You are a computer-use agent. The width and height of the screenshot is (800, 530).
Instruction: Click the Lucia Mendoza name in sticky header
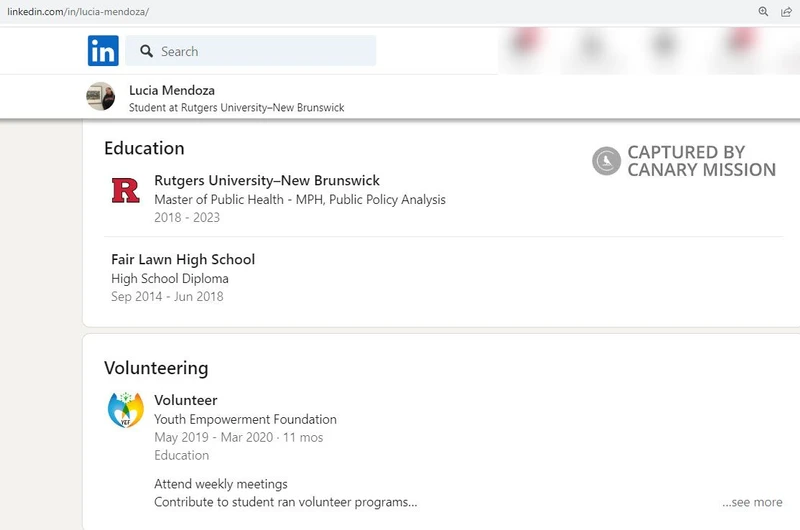coord(172,90)
